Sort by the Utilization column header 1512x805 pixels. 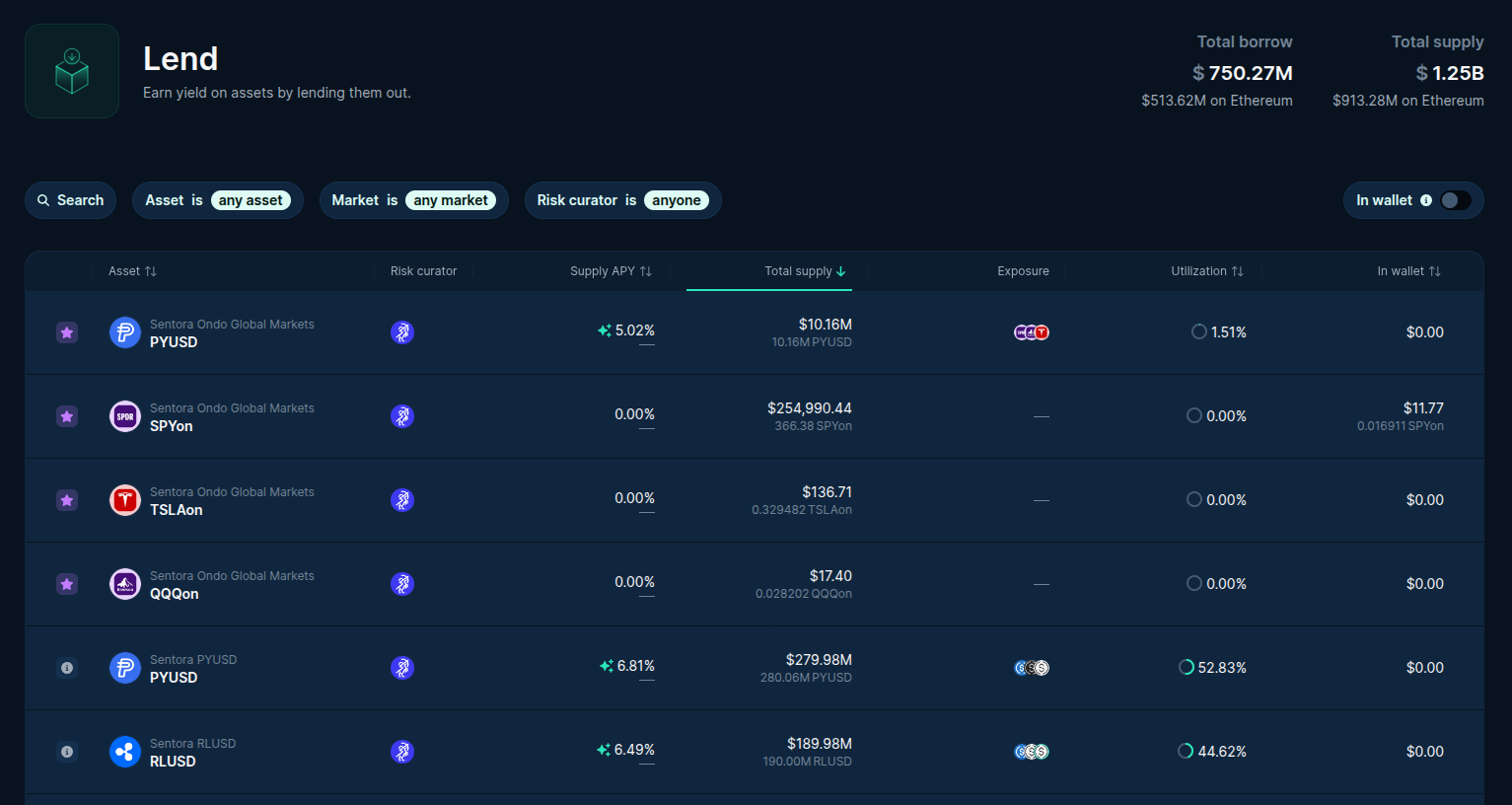click(x=1206, y=271)
